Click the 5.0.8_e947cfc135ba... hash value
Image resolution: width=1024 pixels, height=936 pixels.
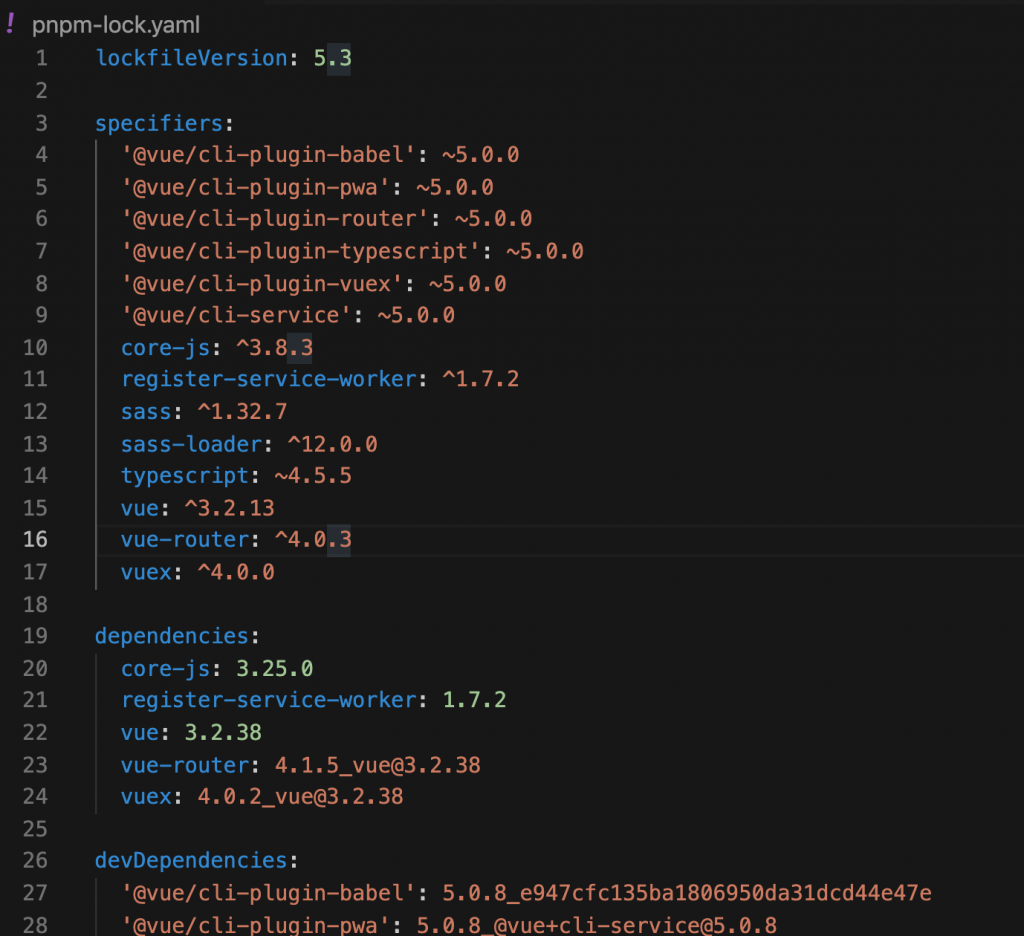pyautogui.click(x=687, y=894)
